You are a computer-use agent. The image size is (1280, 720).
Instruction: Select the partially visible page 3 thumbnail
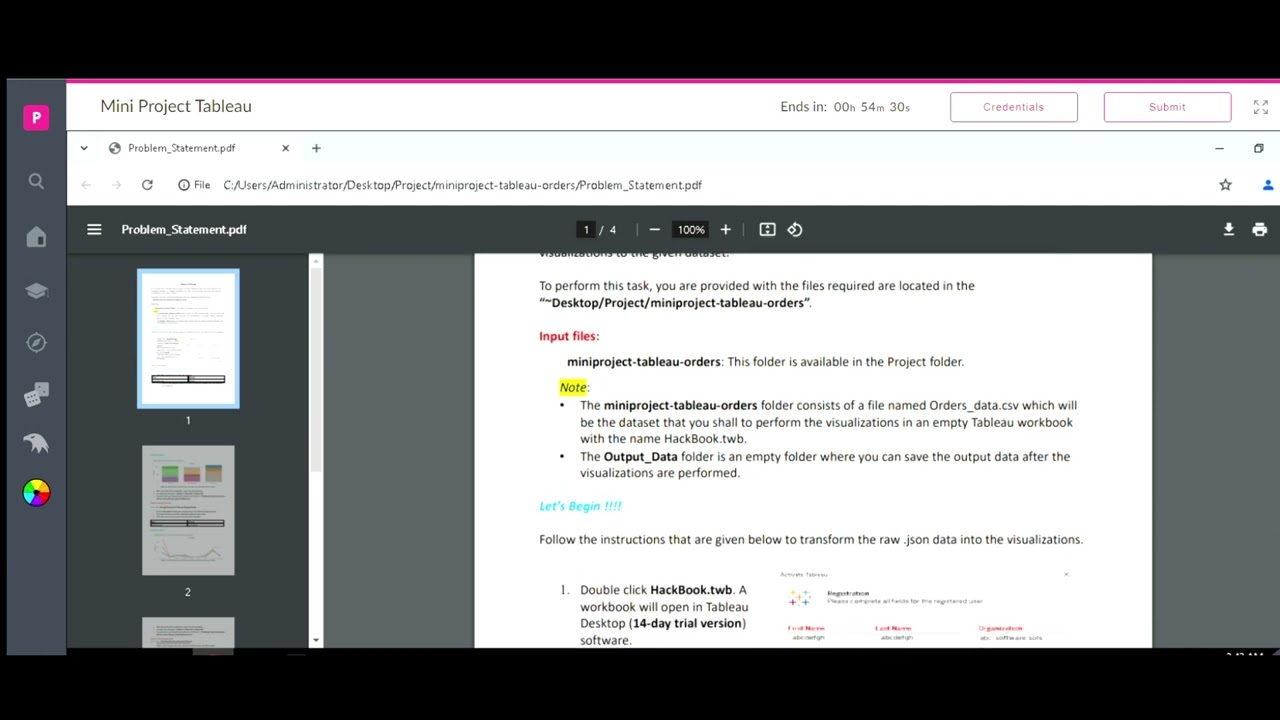tap(188, 633)
